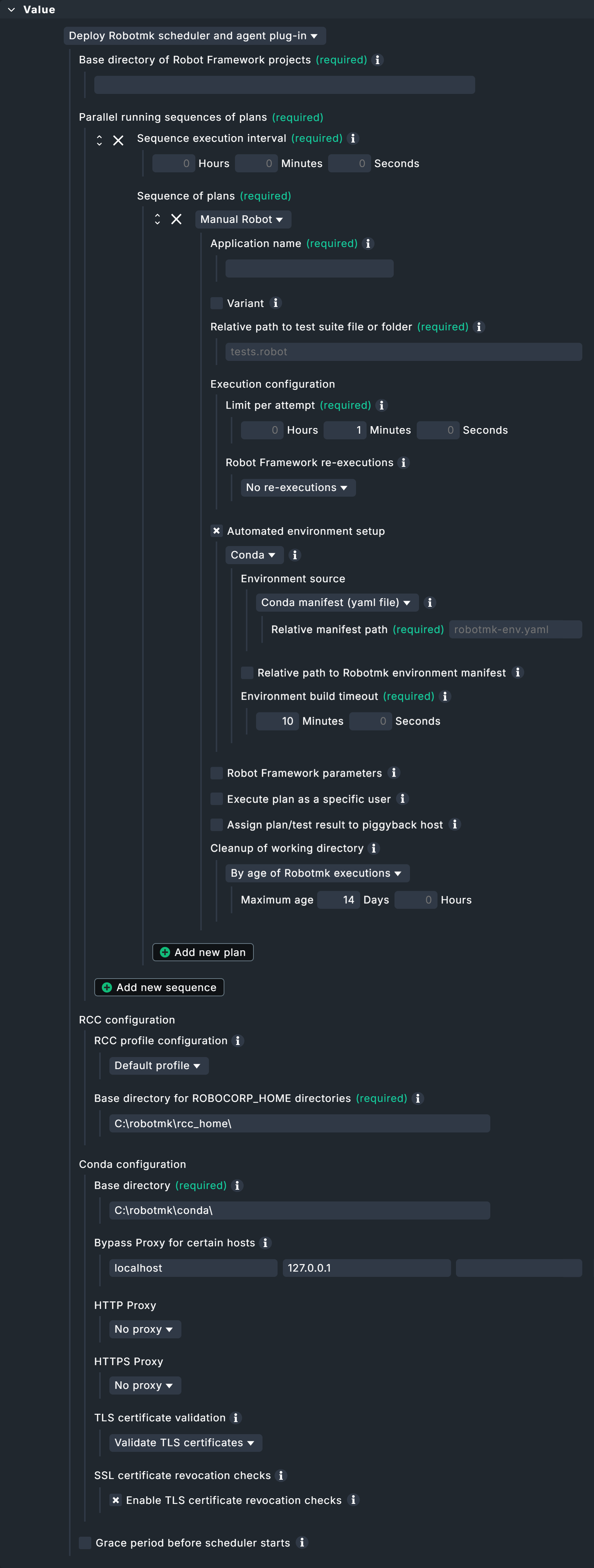Viewport: 594px width, 1568px height.
Task: Uncheck Automated environment setup
Action: pos(216,531)
